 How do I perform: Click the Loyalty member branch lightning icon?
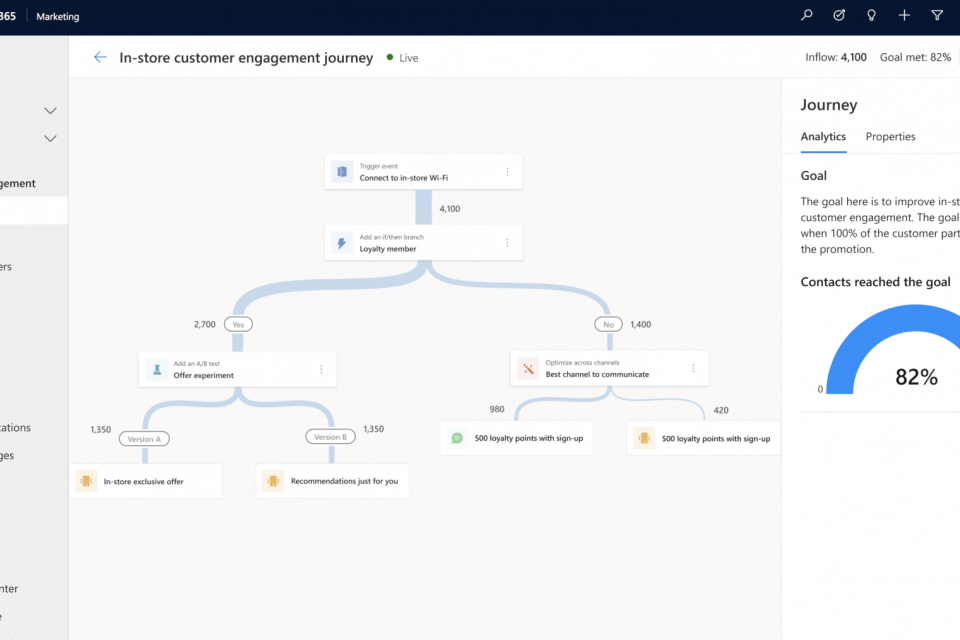click(x=341, y=243)
